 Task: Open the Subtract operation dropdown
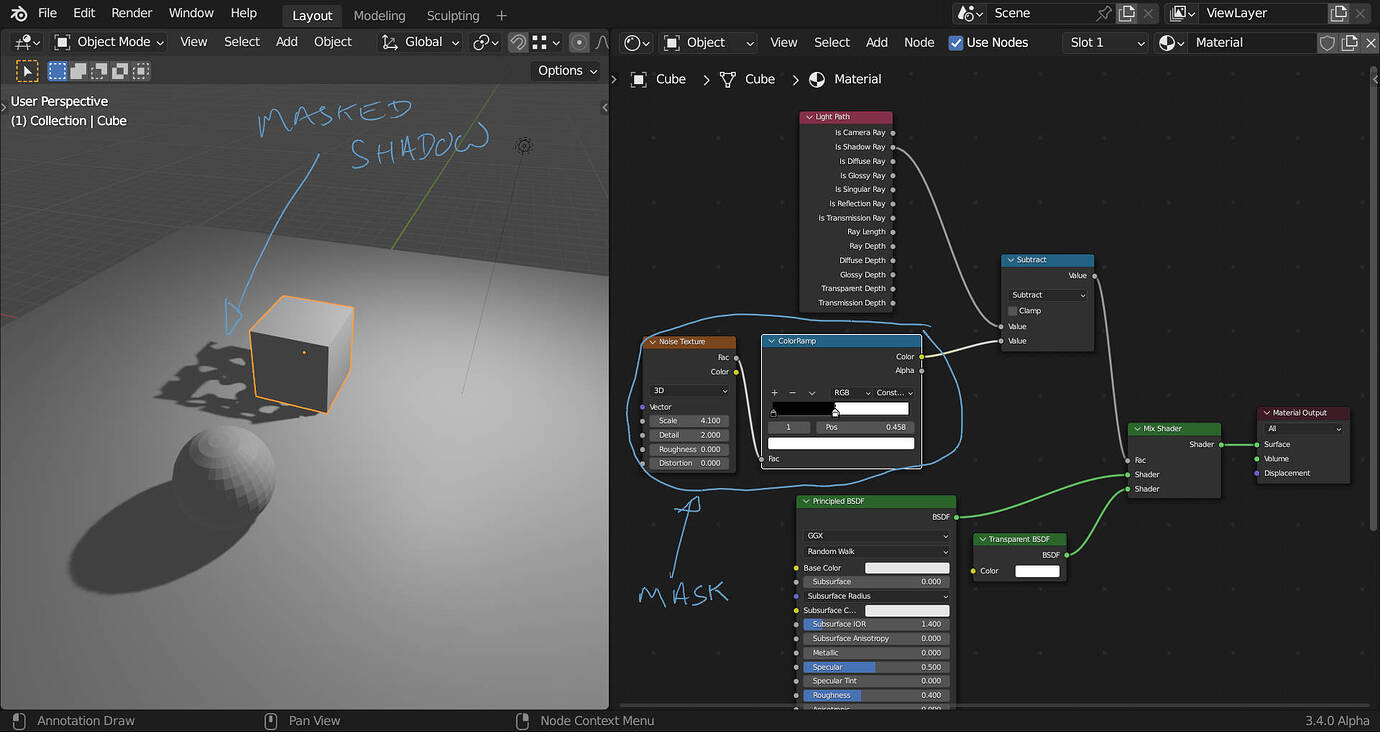[1047, 295]
